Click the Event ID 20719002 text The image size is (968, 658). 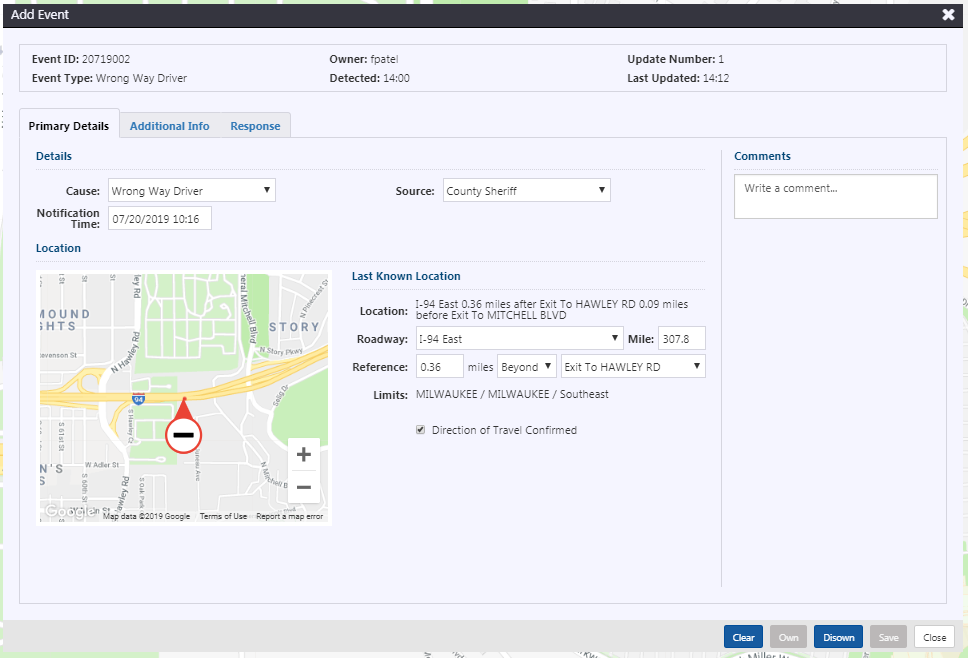click(x=81, y=59)
